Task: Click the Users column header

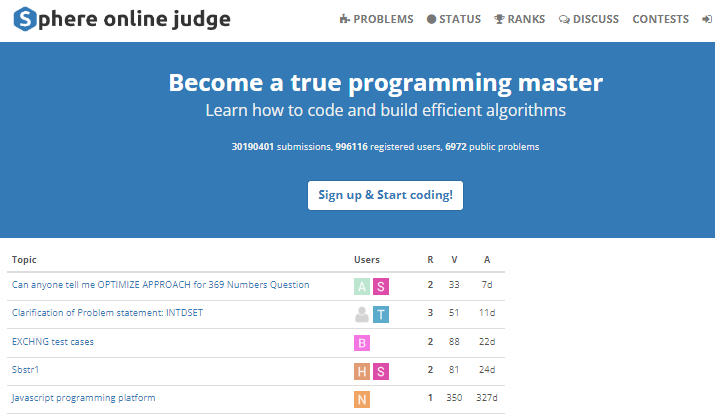Action: pyautogui.click(x=367, y=259)
